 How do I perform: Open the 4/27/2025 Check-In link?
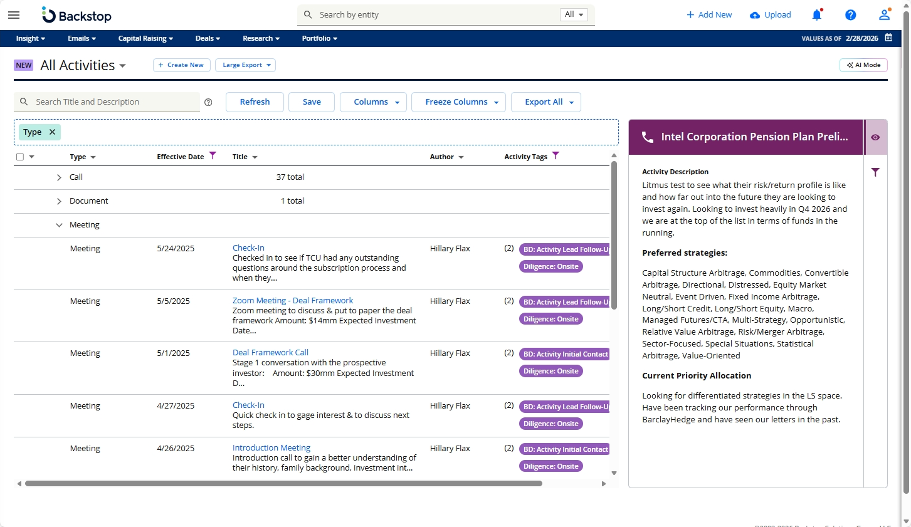click(x=248, y=405)
